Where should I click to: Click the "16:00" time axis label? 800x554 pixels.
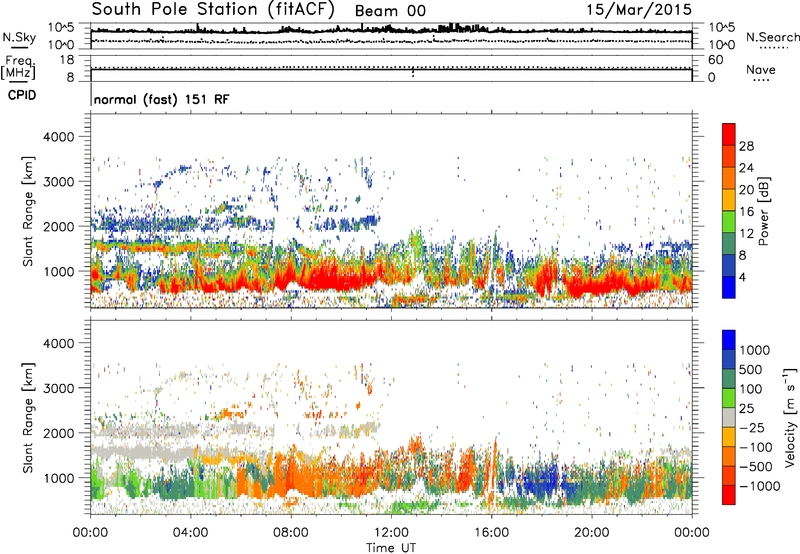coord(491,533)
